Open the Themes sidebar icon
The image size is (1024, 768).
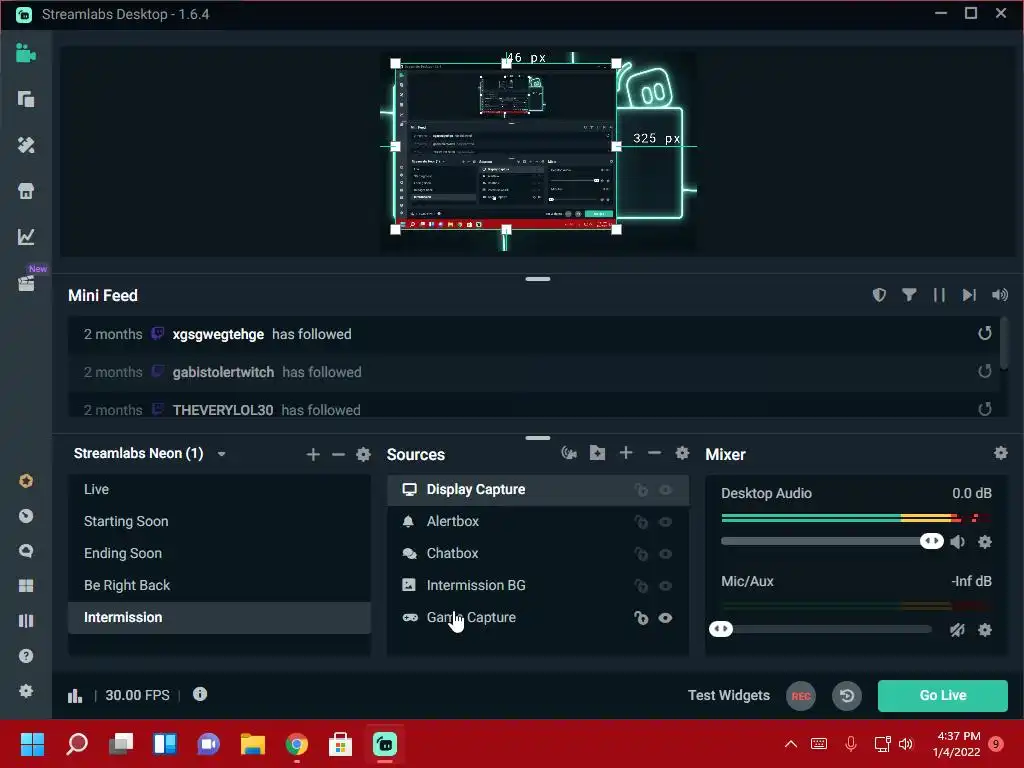[x=25, y=145]
